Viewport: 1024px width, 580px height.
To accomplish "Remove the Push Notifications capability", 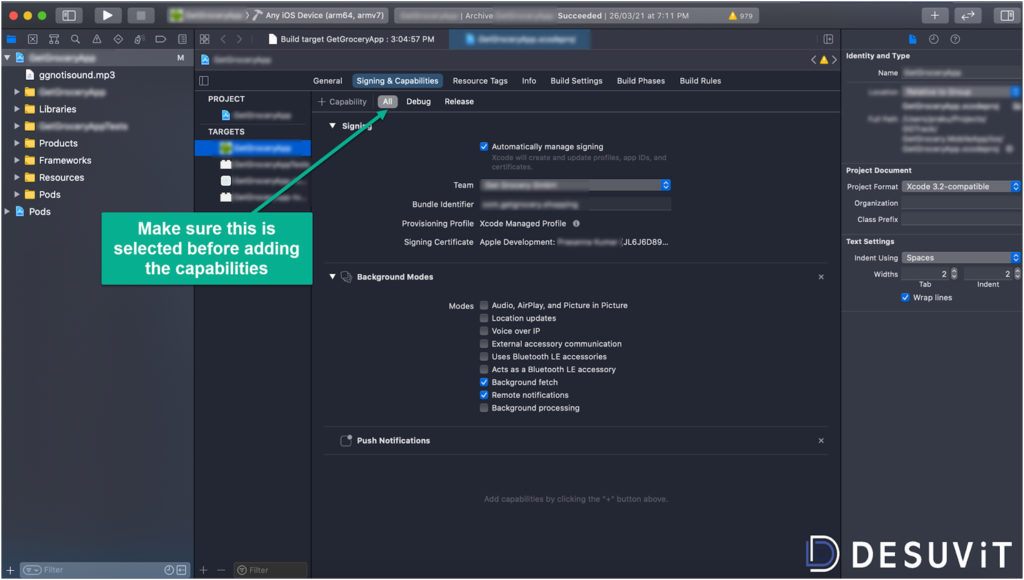I will point(821,441).
